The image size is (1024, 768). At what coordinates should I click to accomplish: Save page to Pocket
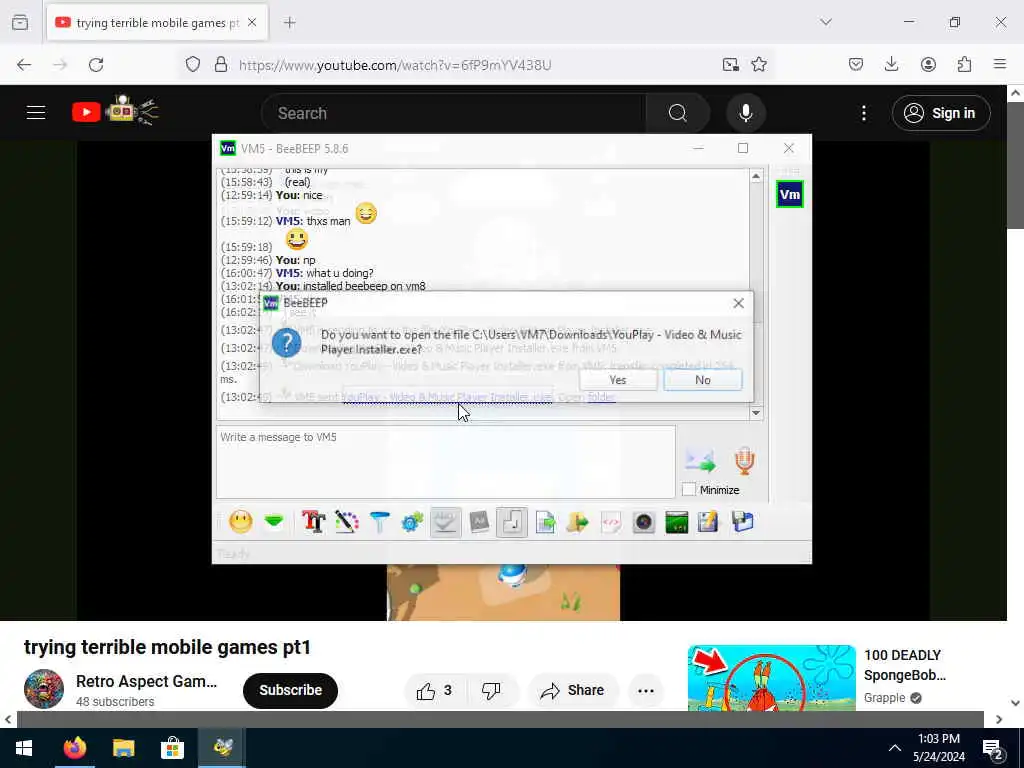pyautogui.click(x=856, y=65)
